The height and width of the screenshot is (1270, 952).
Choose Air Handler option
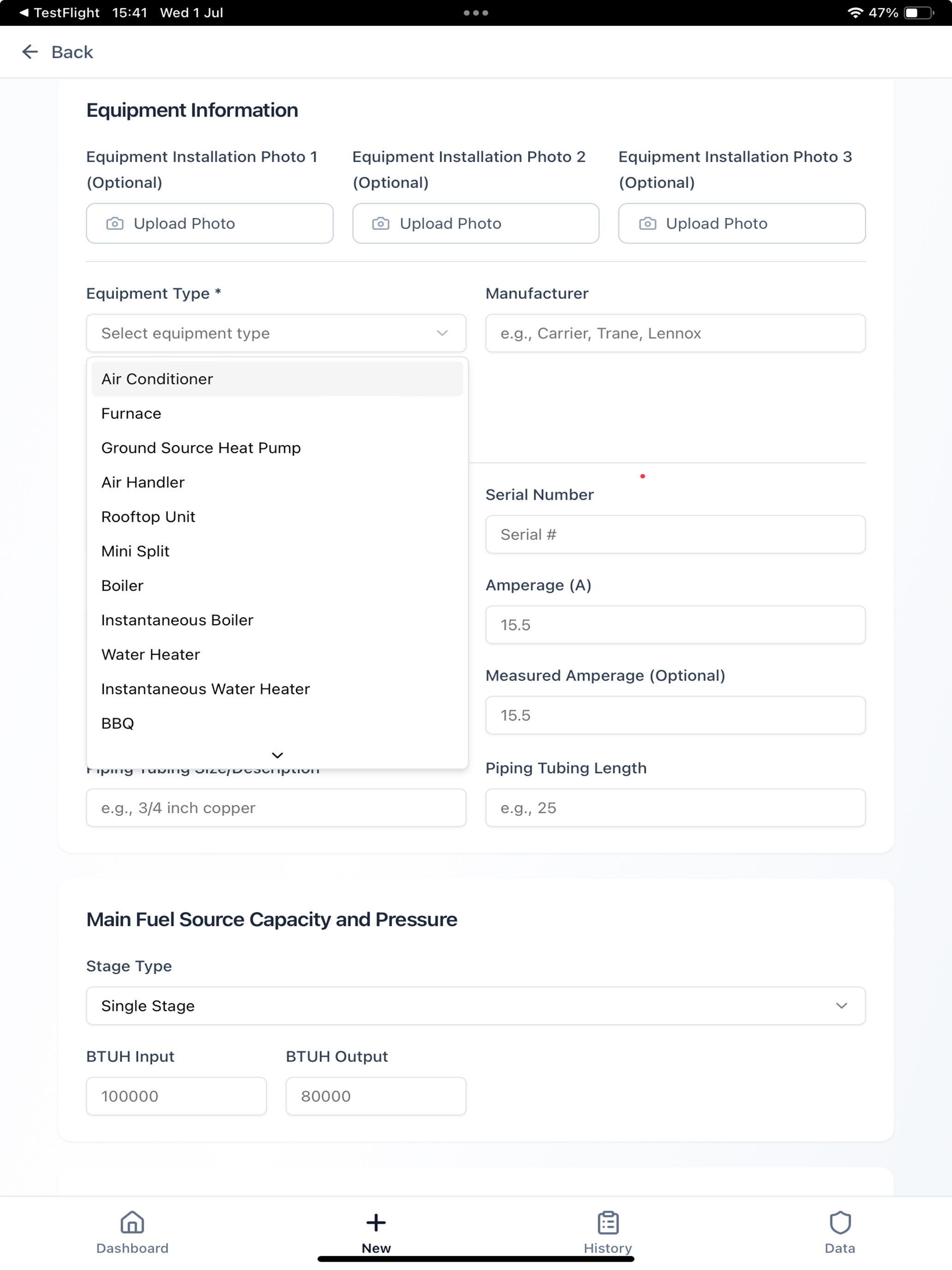point(277,482)
